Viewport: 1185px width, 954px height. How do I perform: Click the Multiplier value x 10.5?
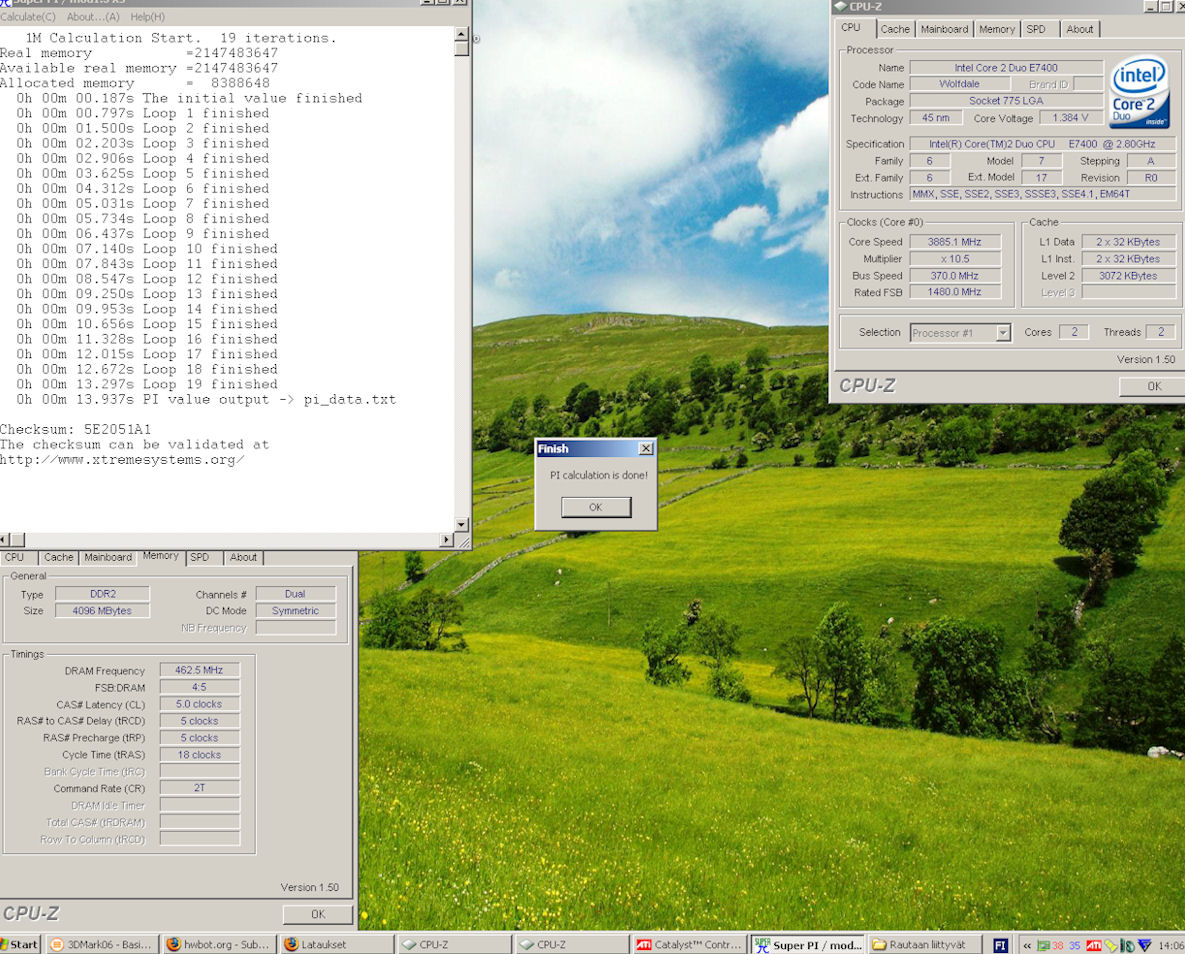954,259
